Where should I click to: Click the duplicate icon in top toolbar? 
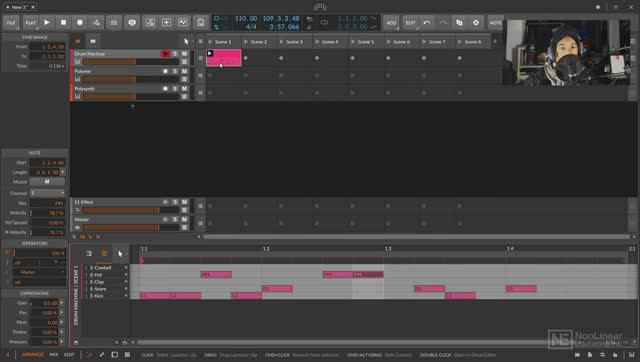[460, 22]
